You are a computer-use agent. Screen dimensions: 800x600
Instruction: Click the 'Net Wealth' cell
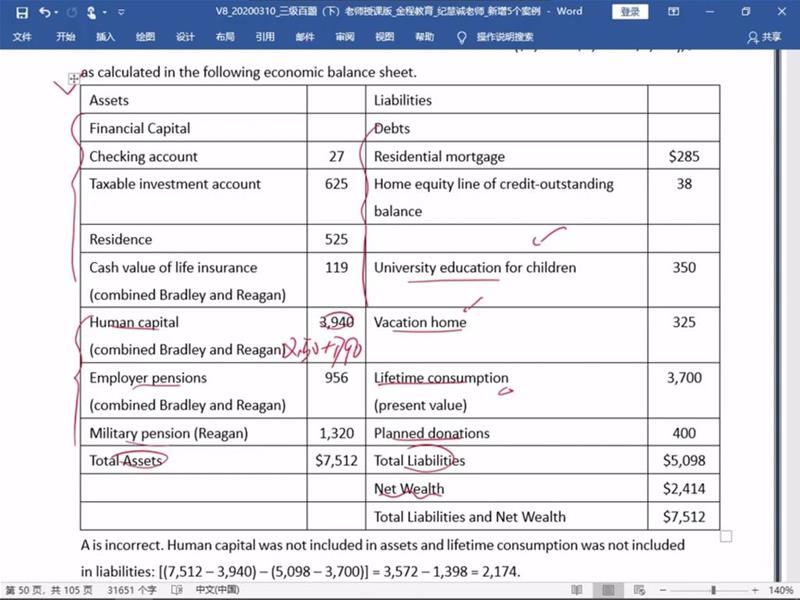pyautogui.click(x=507, y=488)
